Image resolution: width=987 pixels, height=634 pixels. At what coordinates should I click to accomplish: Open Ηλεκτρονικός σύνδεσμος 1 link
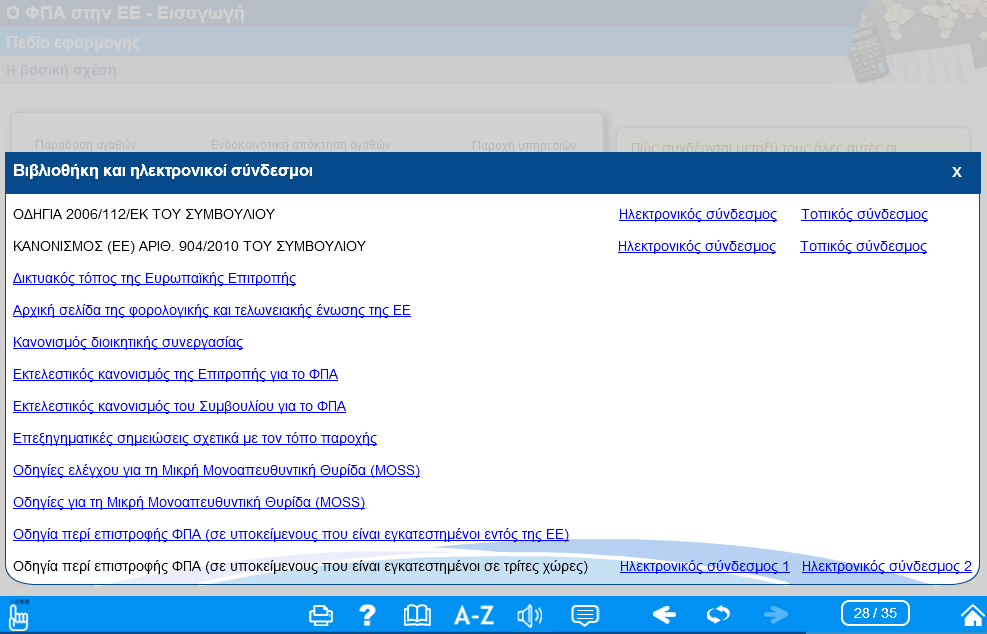point(704,567)
